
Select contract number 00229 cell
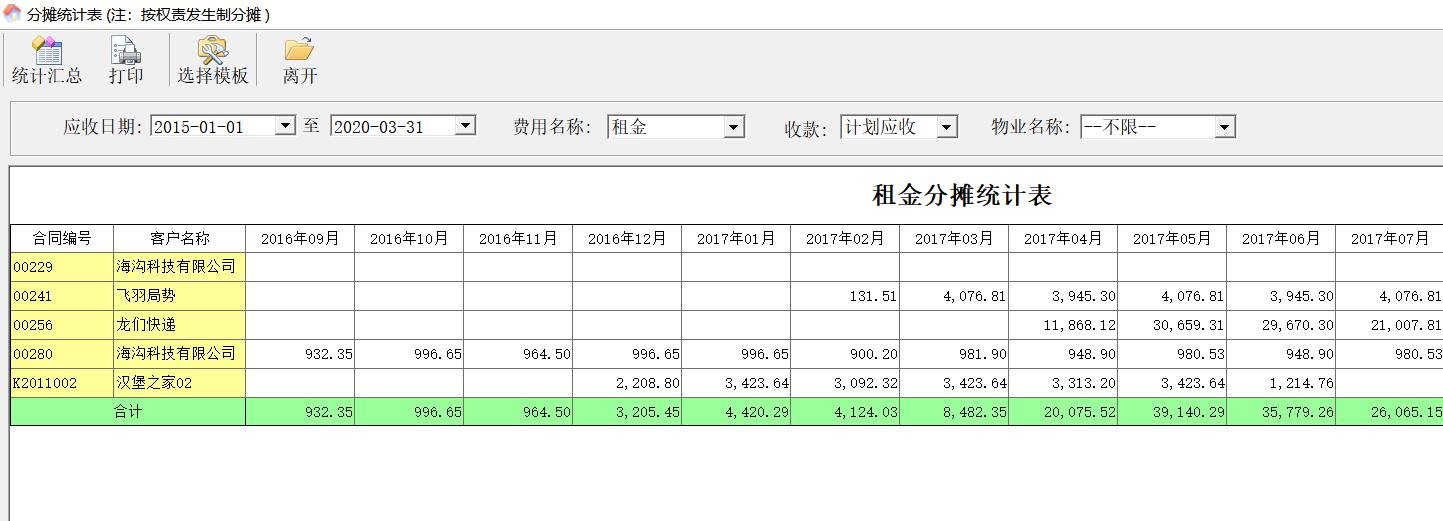point(62,267)
